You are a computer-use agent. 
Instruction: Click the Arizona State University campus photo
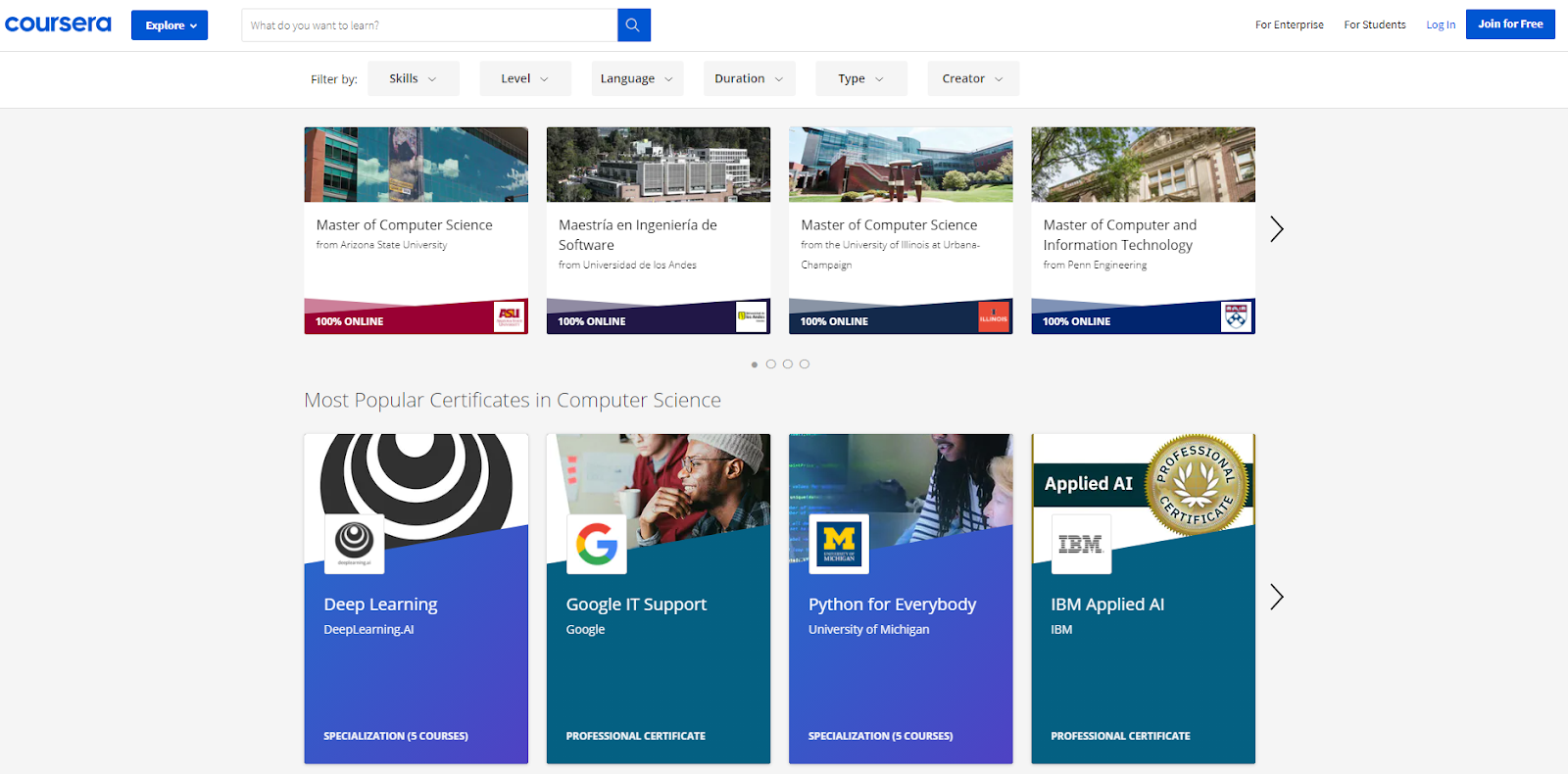click(416, 165)
